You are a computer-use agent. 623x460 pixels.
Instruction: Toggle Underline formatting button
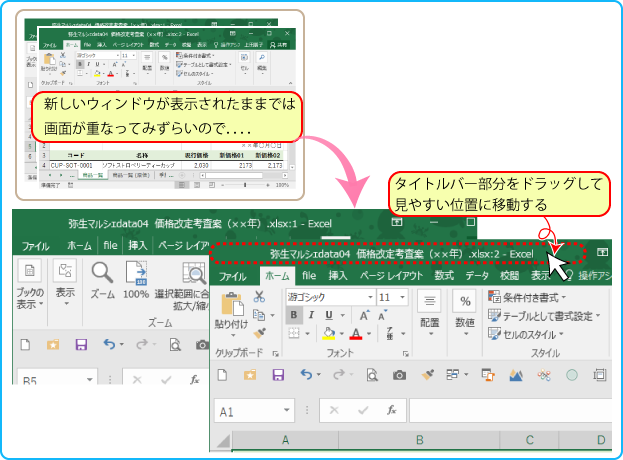point(329,315)
